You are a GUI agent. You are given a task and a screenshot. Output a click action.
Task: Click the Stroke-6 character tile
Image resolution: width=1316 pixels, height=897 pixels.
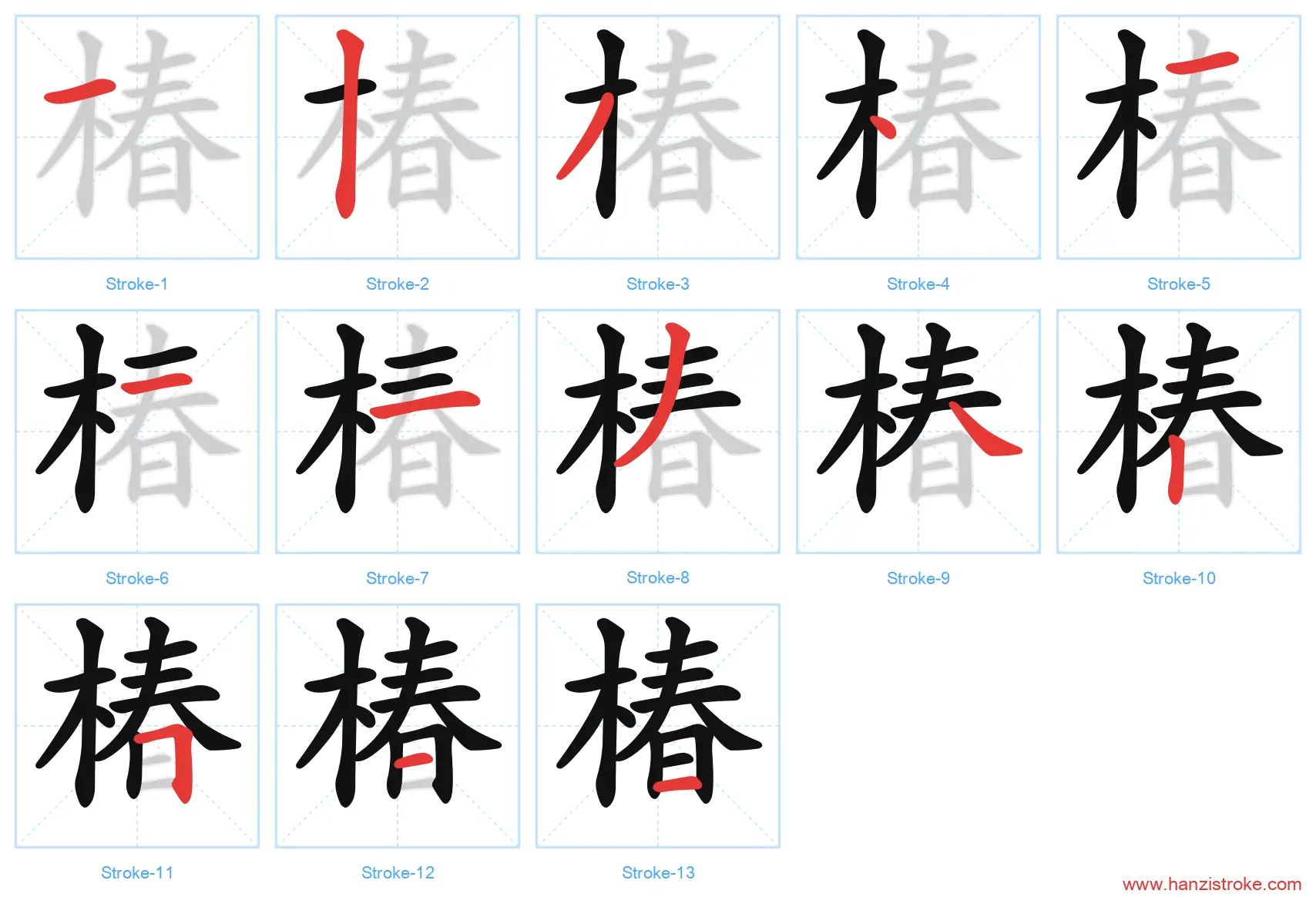(x=137, y=432)
